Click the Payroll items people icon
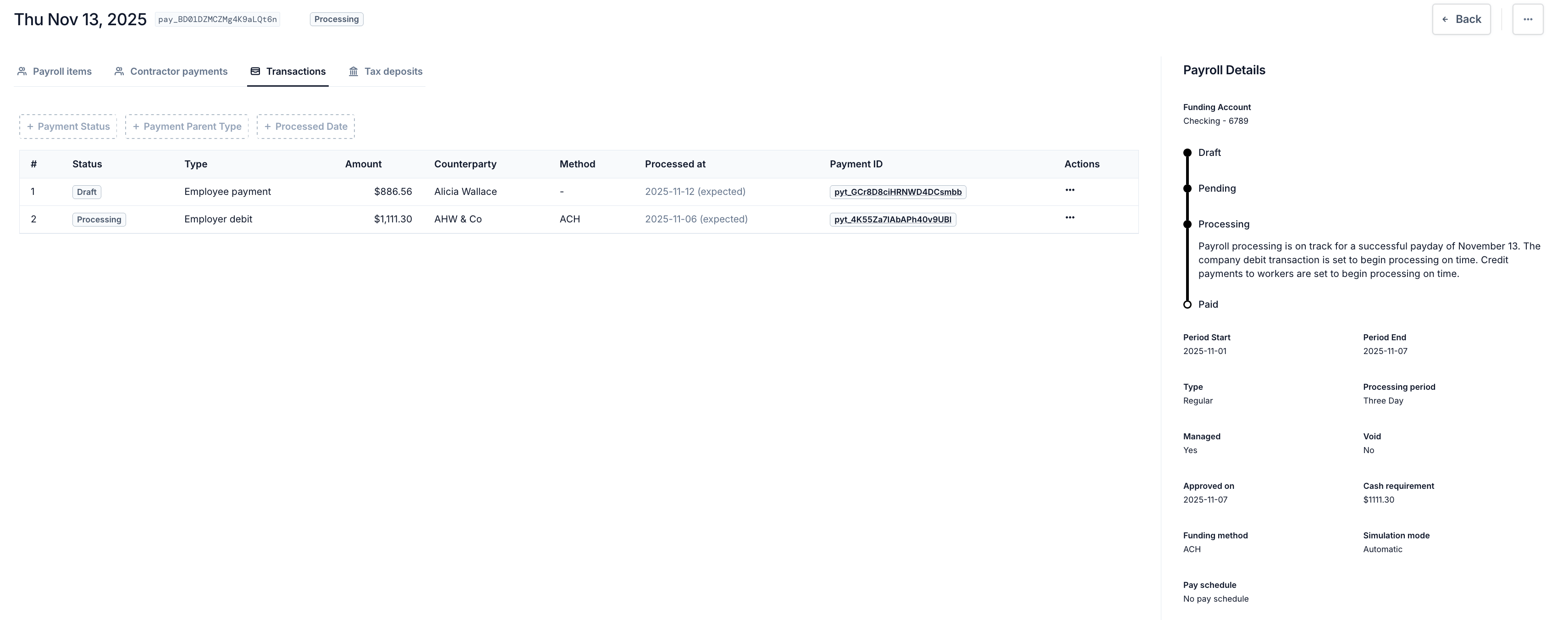The width and height of the screenshot is (1568, 620). coord(22,71)
